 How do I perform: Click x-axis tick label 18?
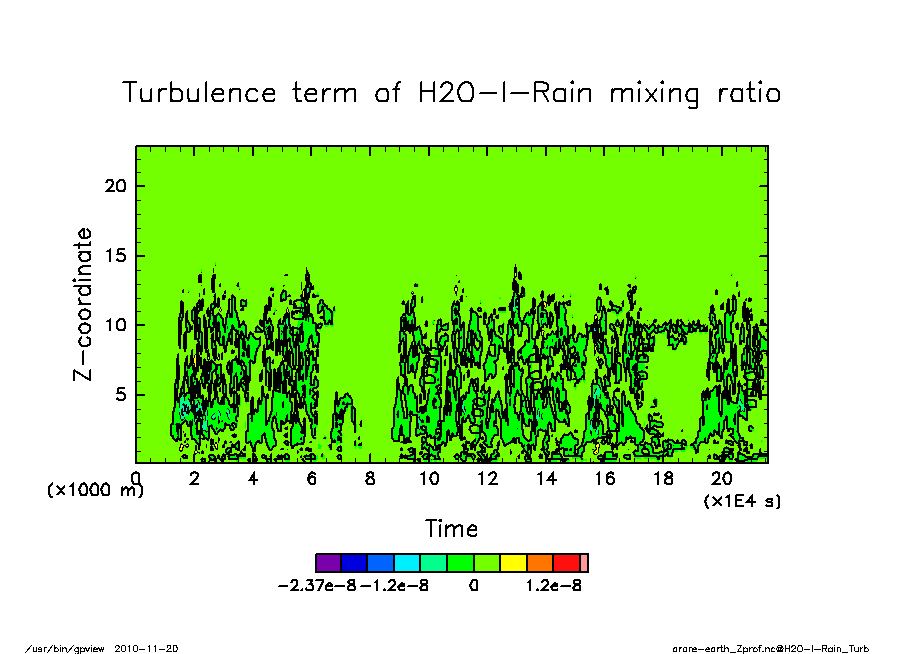(664, 478)
